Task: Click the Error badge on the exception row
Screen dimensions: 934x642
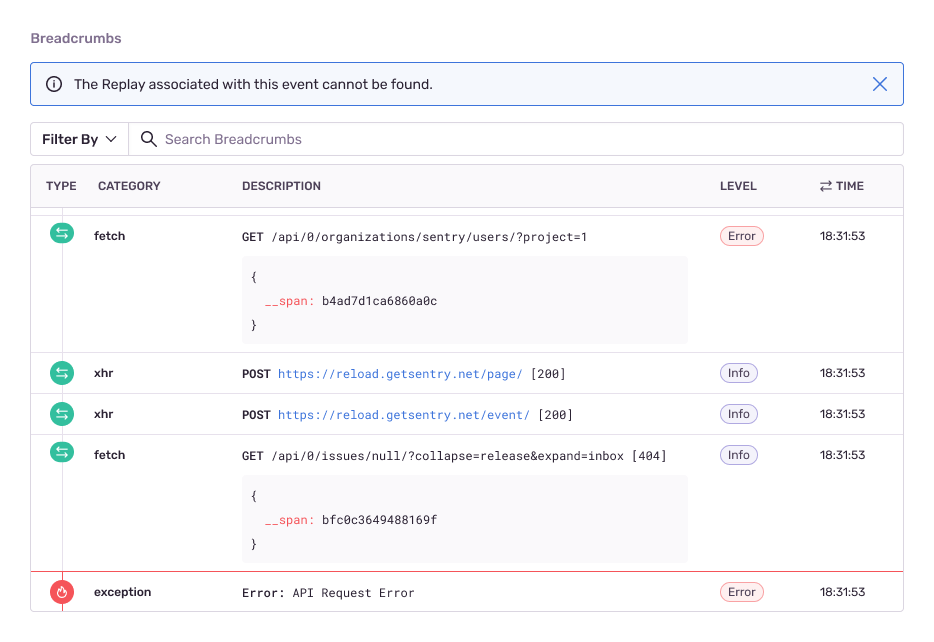Action: click(741, 592)
